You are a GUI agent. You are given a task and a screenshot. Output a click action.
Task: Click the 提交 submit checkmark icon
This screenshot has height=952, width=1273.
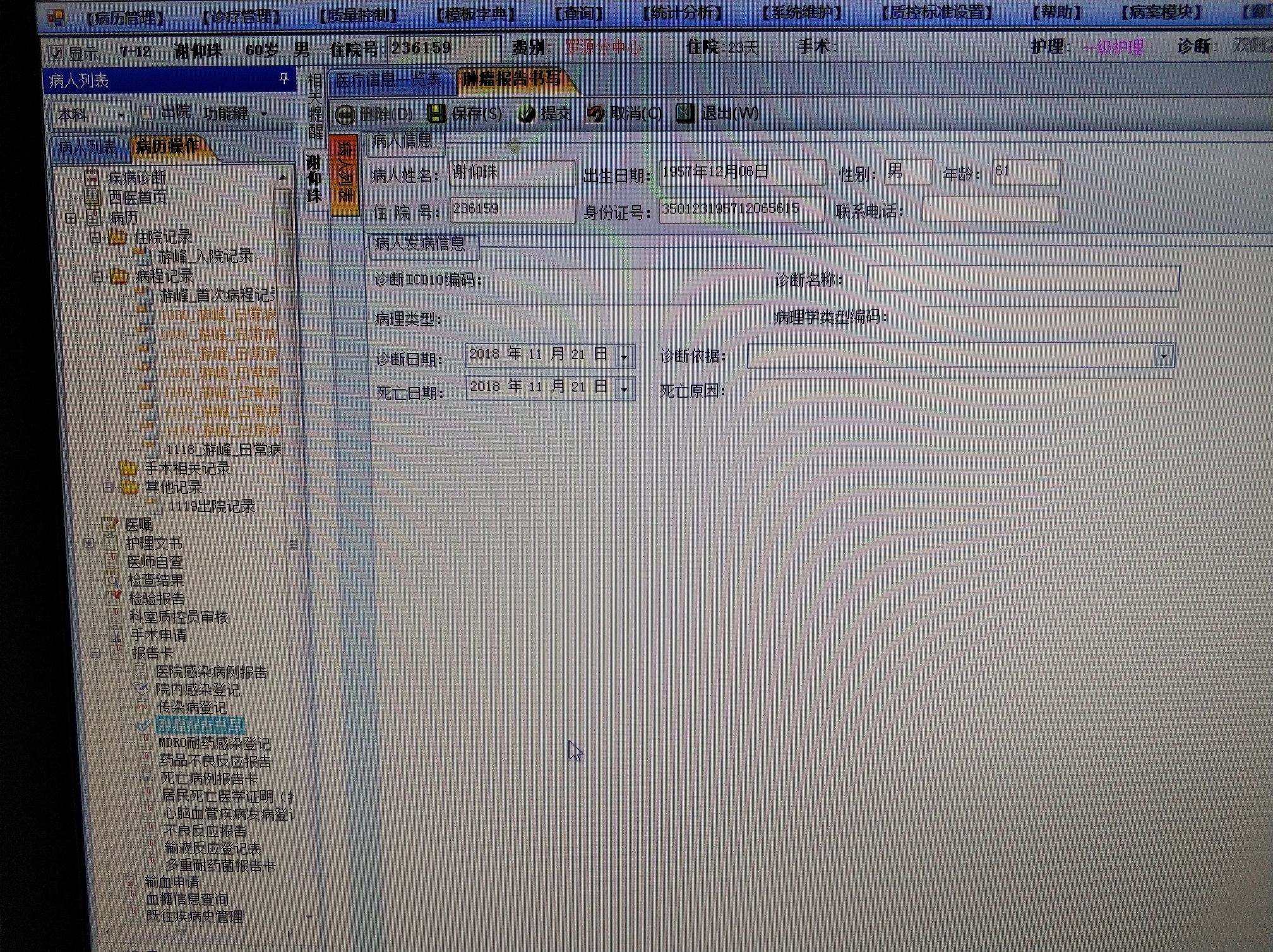pos(526,114)
